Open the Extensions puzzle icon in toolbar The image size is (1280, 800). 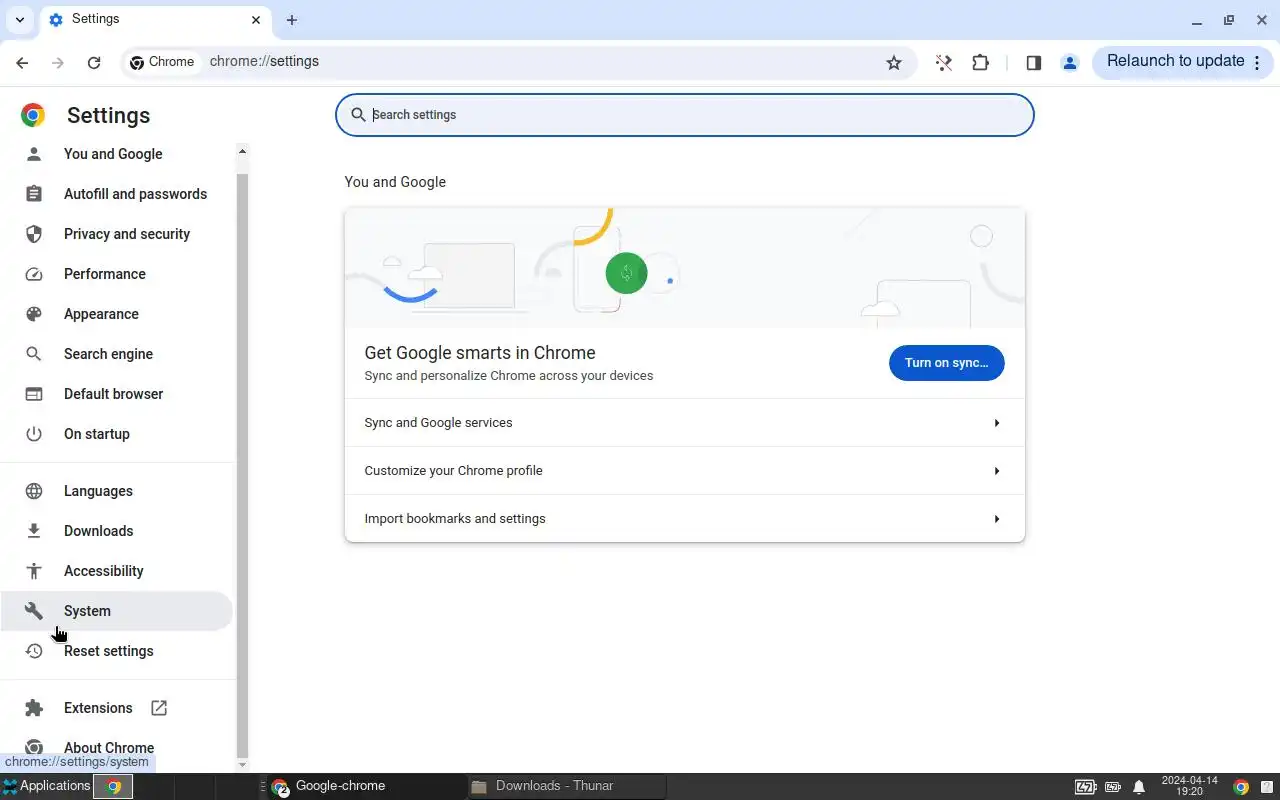click(980, 62)
